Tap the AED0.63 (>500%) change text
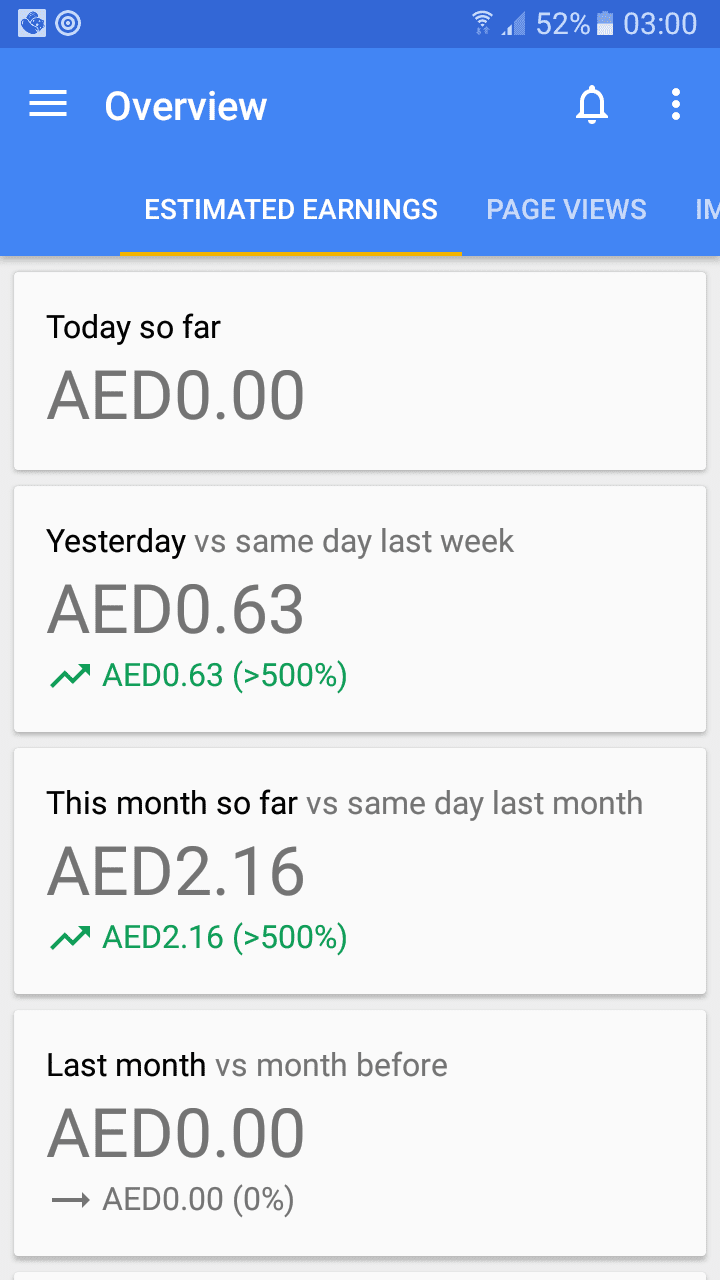 coord(225,677)
